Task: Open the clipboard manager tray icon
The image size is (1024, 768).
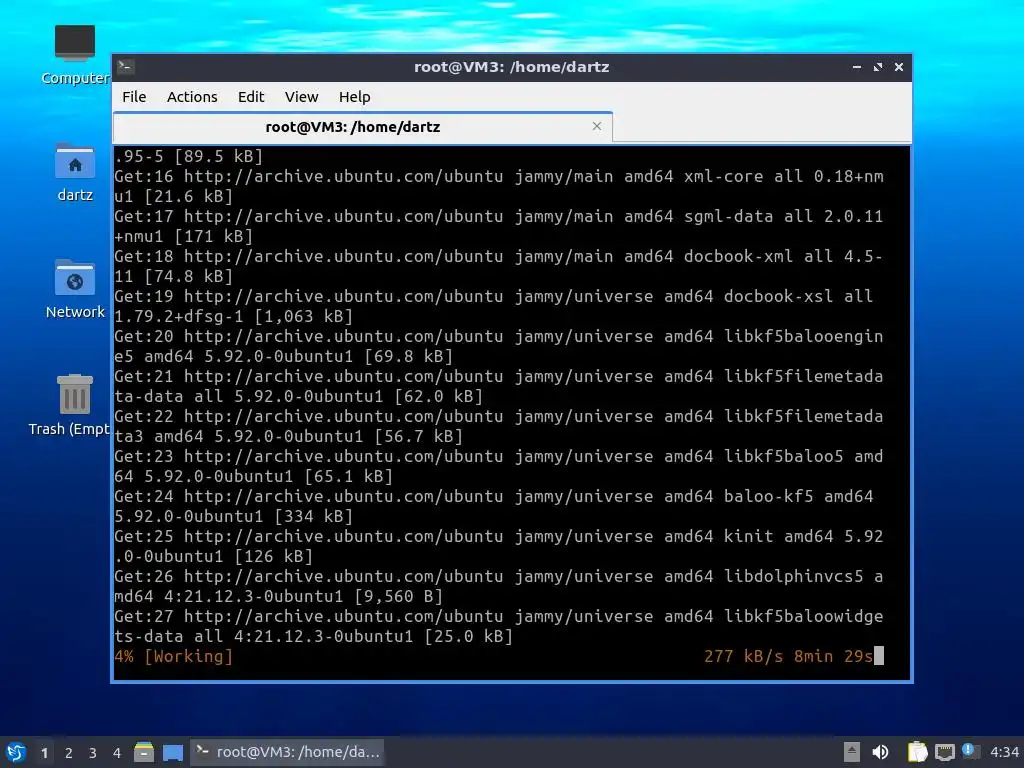Action: click(x=917, y=752)
